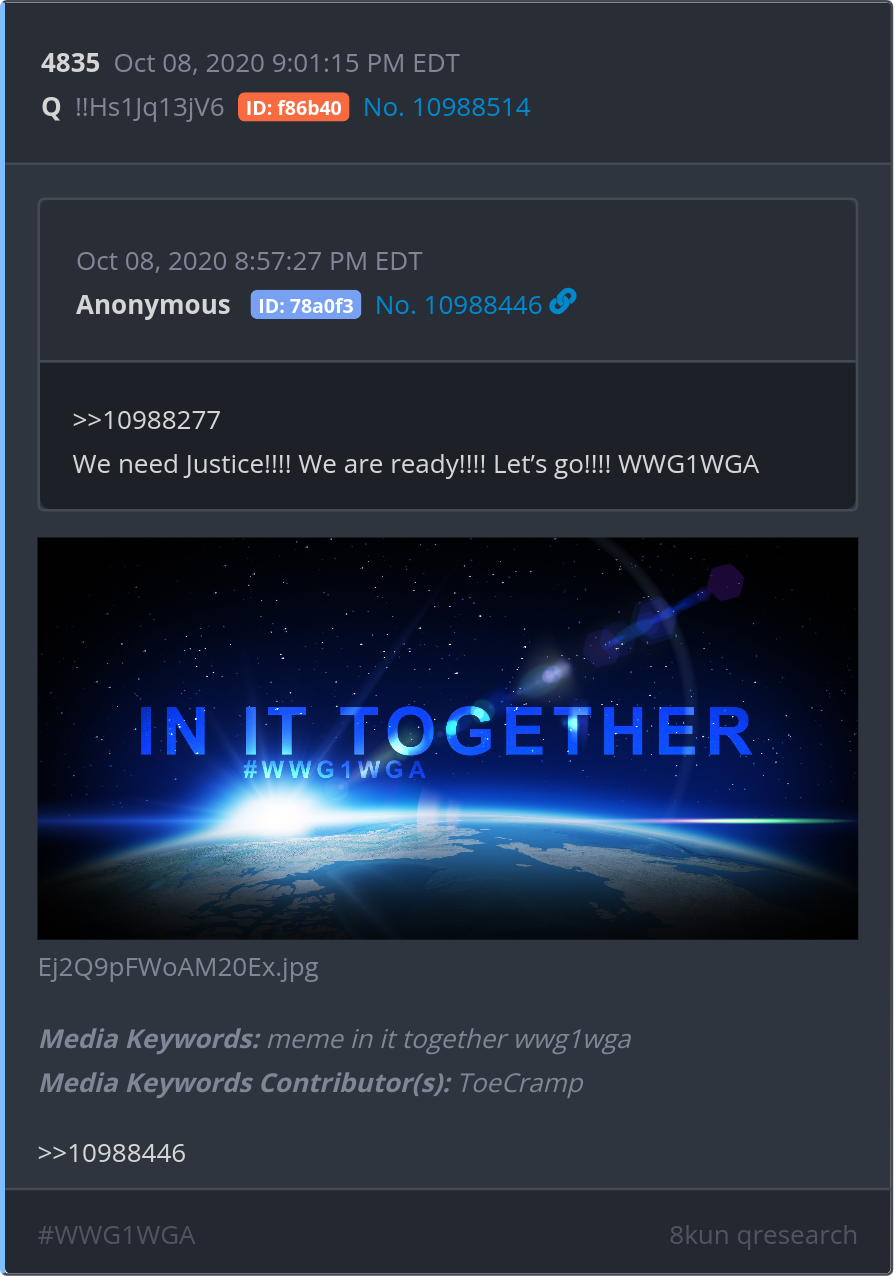Open the IN IT TOGETHER image thumbnail

point(447,738)
